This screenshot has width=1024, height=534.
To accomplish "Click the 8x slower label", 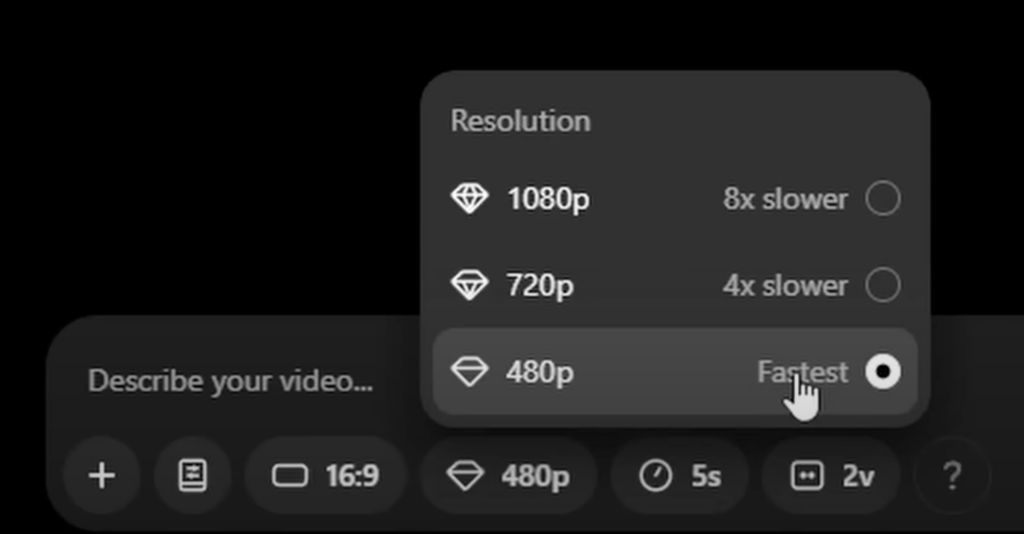I will coord(786,198).
